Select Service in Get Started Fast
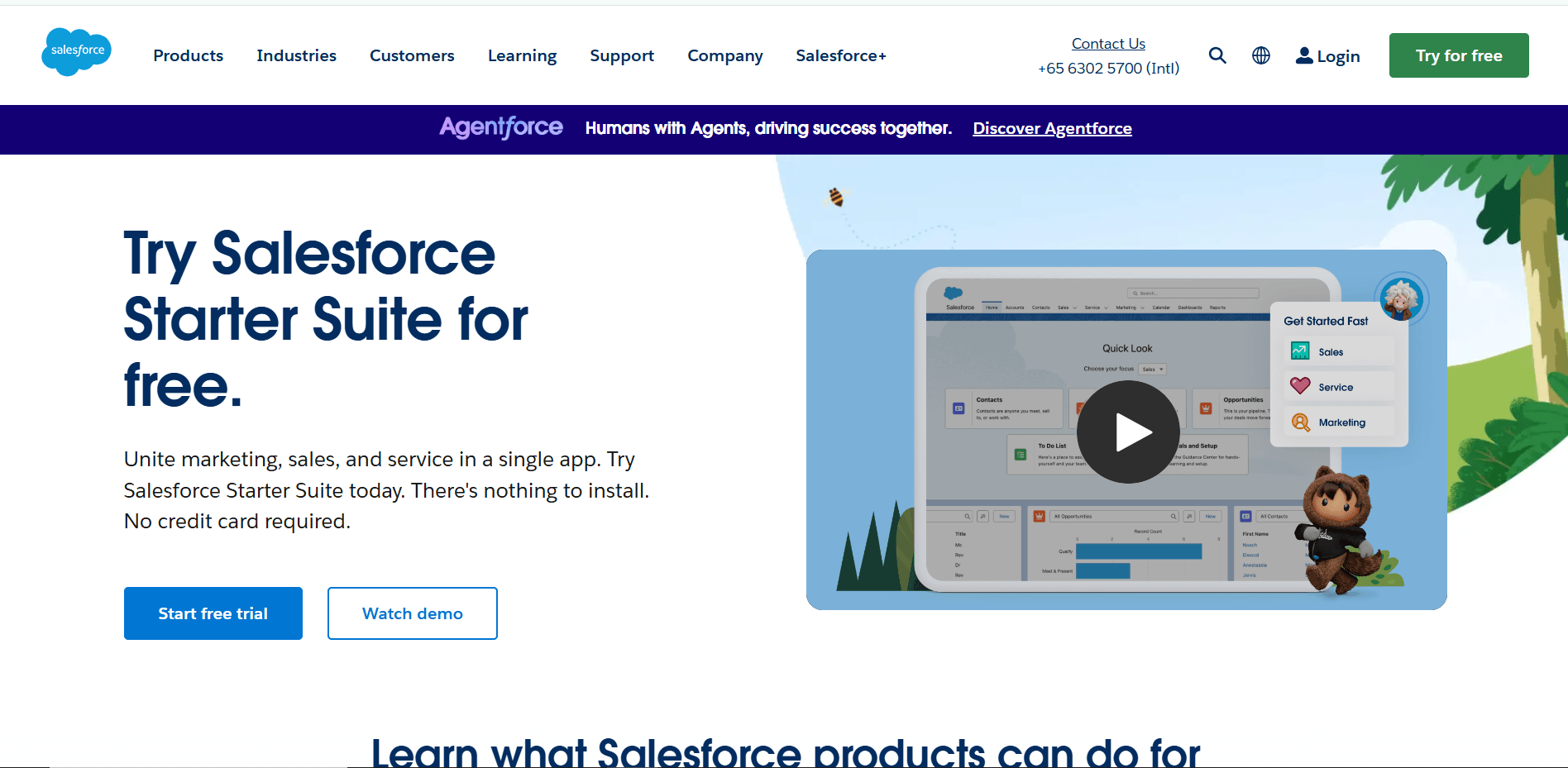1568x768 pixels. [x=1340, y=387]
